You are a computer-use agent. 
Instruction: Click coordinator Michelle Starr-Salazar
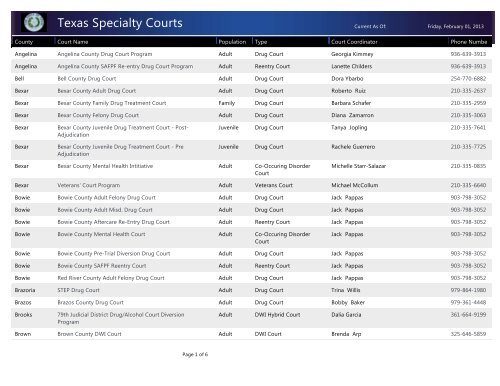(358, 166)
